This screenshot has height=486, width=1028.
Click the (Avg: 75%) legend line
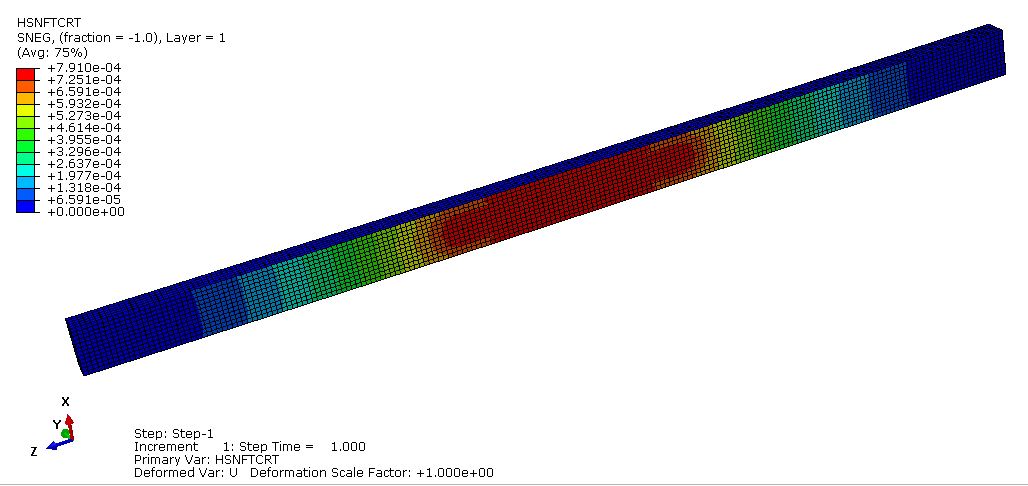[52, 52]
